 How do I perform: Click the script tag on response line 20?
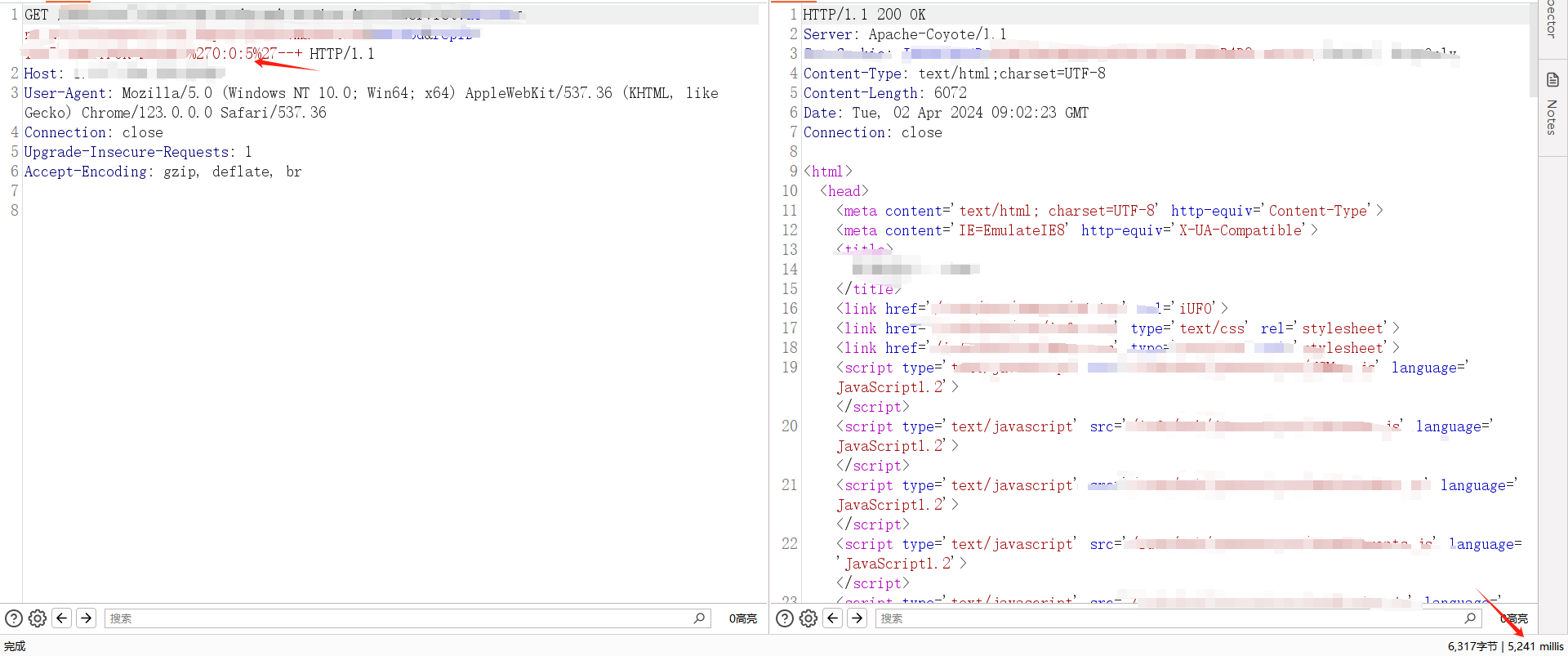(x=1165, y=426)
